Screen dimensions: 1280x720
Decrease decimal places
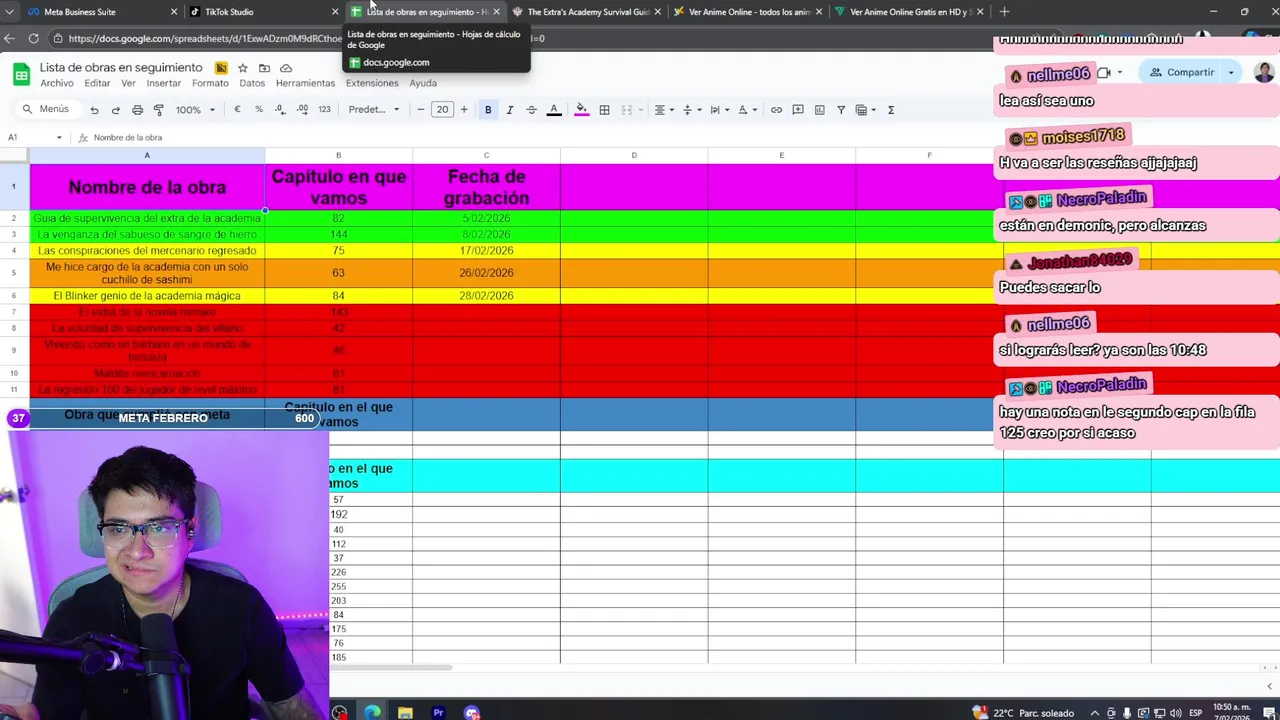tap(280, 110)
